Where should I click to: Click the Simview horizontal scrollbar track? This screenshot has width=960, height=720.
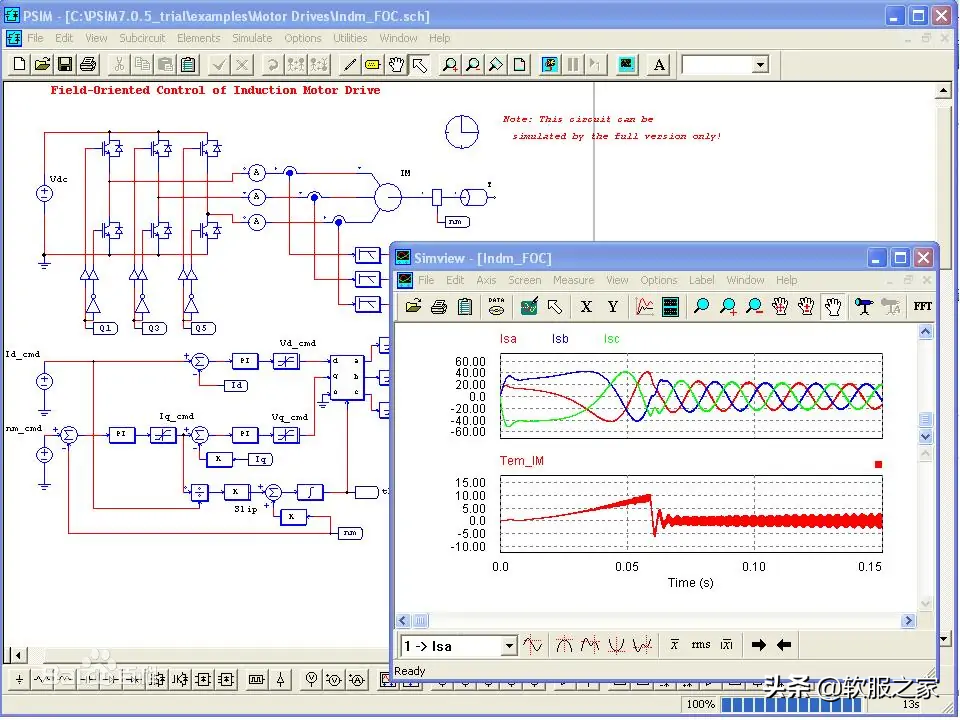660,621
